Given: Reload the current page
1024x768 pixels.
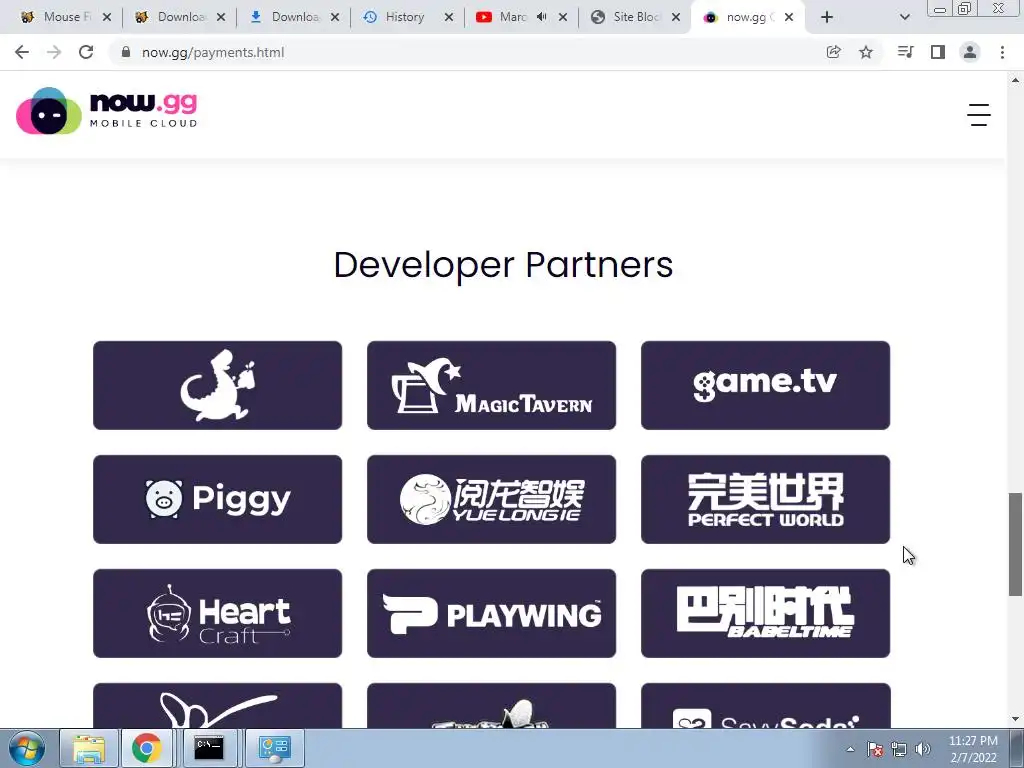Looking at the screenshot, I should [86, 52].
